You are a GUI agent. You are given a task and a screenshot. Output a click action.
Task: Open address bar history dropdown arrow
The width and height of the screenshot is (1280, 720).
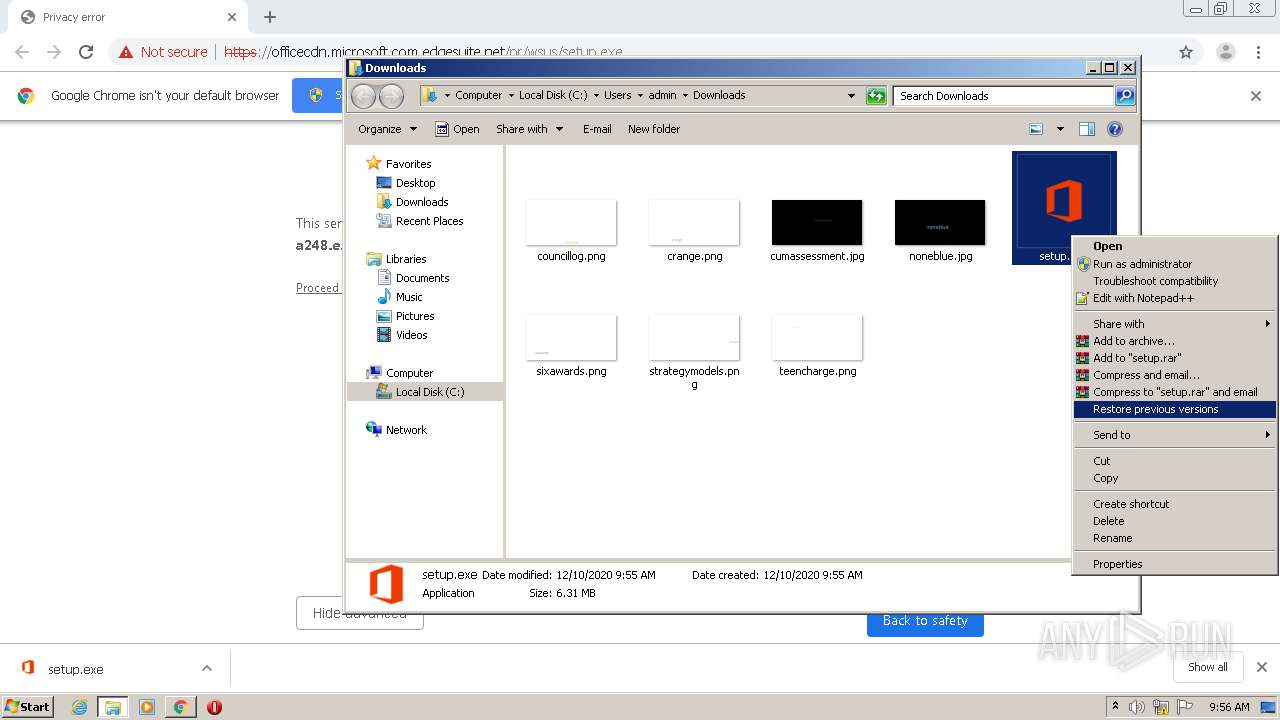click(851, 96)
